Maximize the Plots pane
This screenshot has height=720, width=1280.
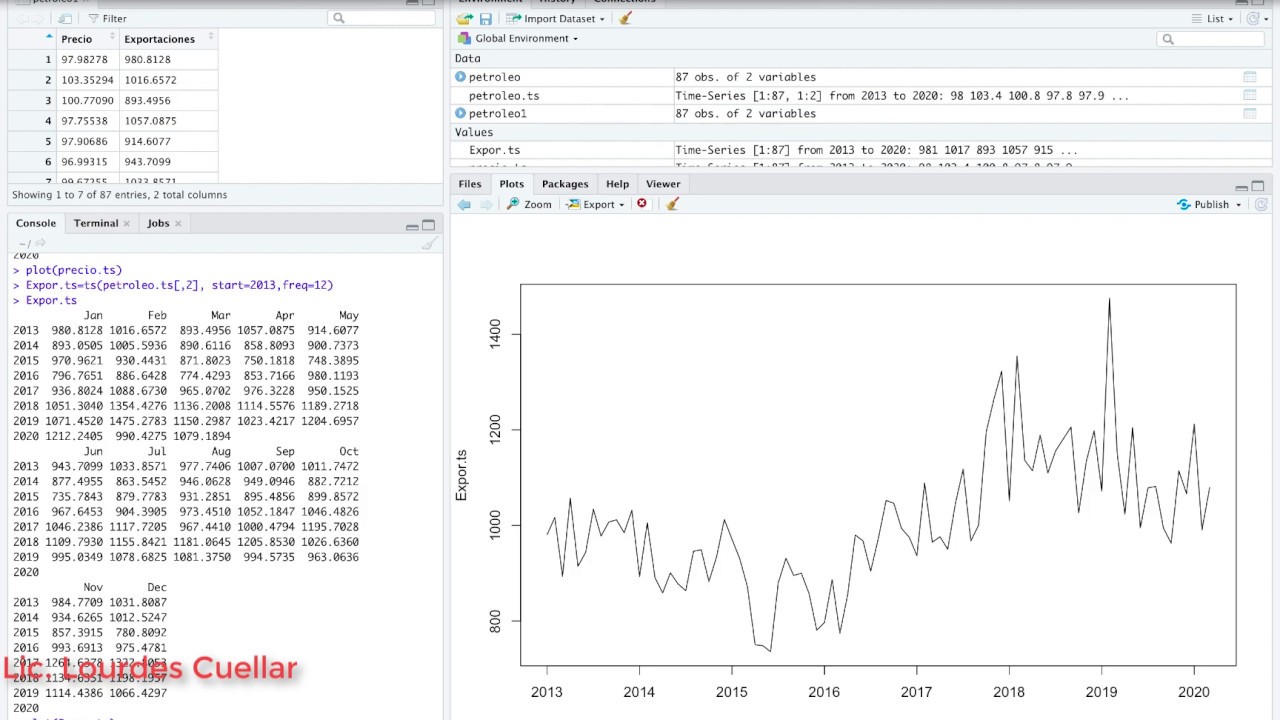pos(1258,186)
